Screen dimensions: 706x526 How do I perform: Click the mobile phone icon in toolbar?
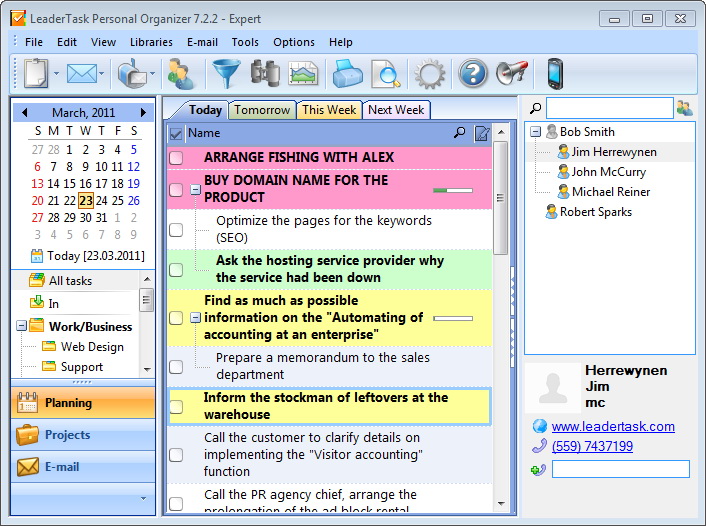[555, 73]
